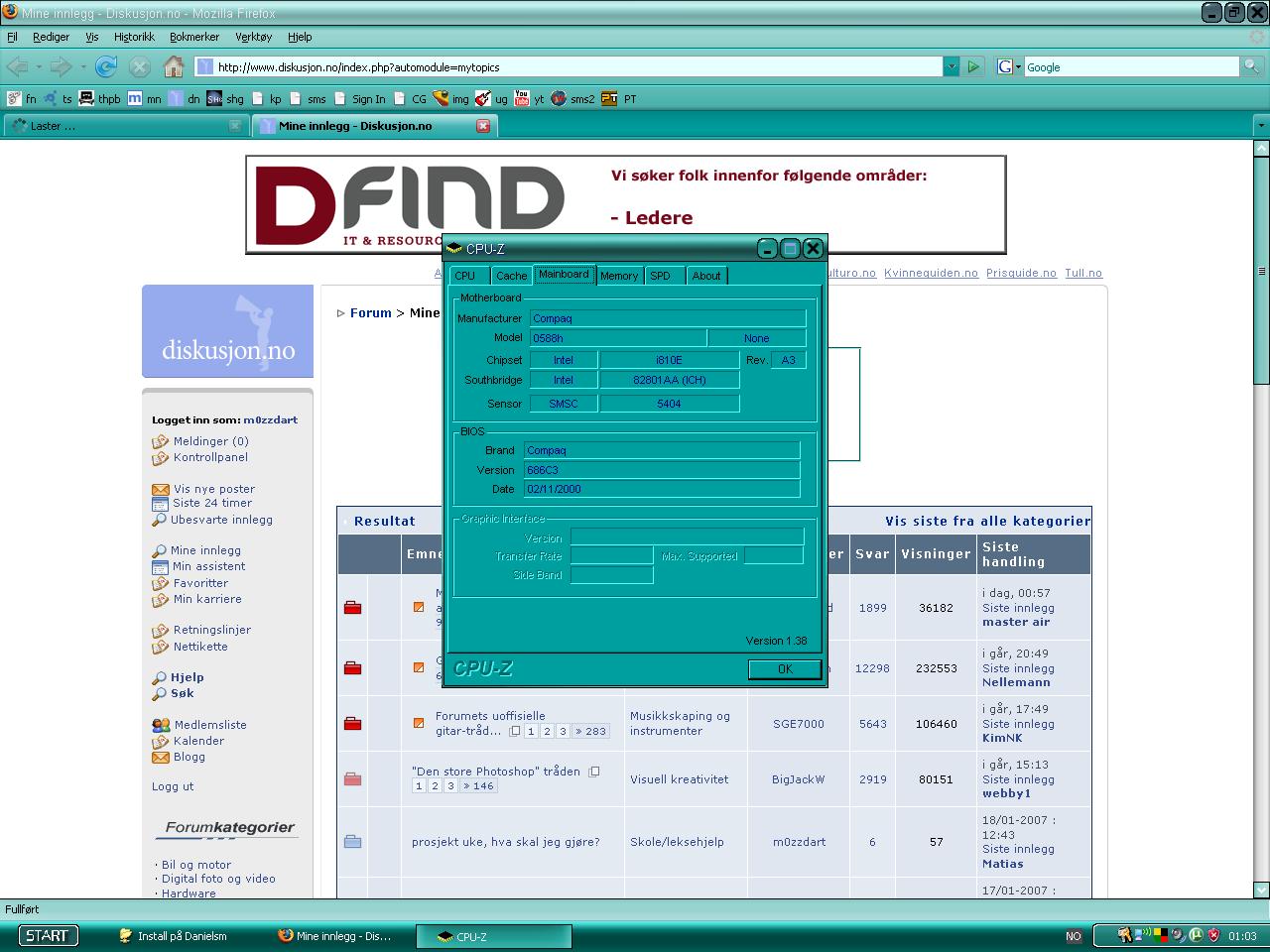Viewport: 1270px width, 952px height.
Task: Click the calendar icon beside Siste 24 timer
Action: (x=160, y=503)
